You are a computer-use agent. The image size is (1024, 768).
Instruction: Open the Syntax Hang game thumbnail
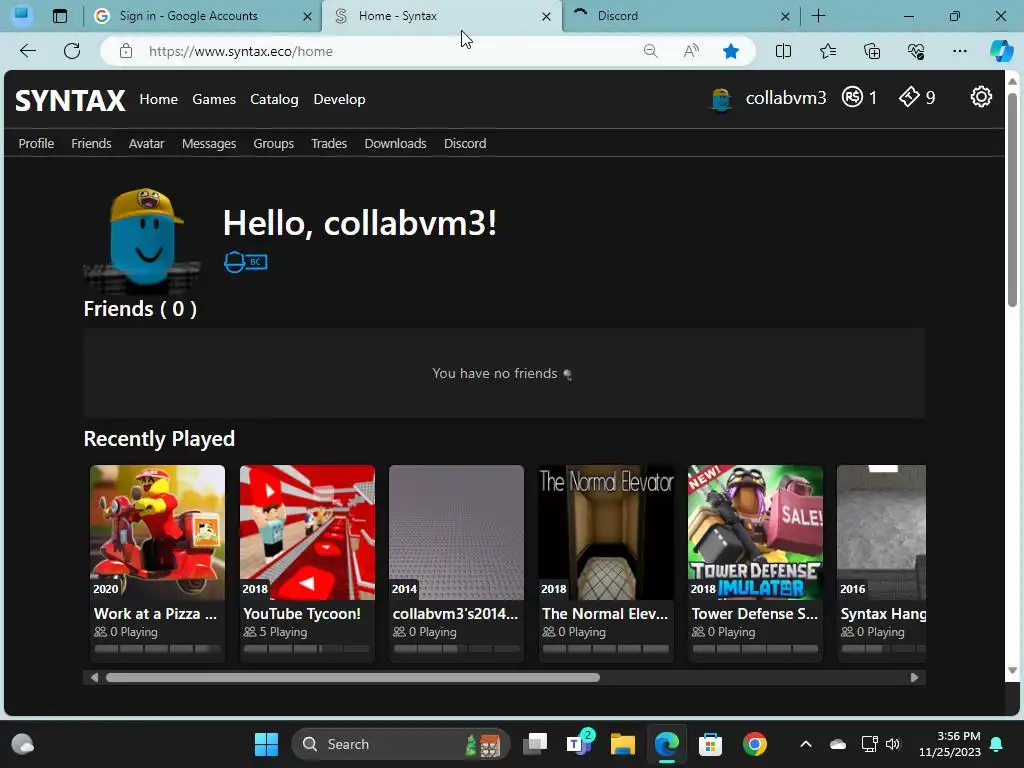pos(882,532)
